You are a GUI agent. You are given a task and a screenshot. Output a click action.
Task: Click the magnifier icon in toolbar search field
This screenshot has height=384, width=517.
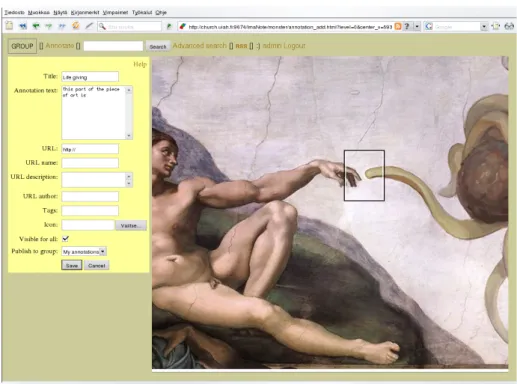coord(102,26)
